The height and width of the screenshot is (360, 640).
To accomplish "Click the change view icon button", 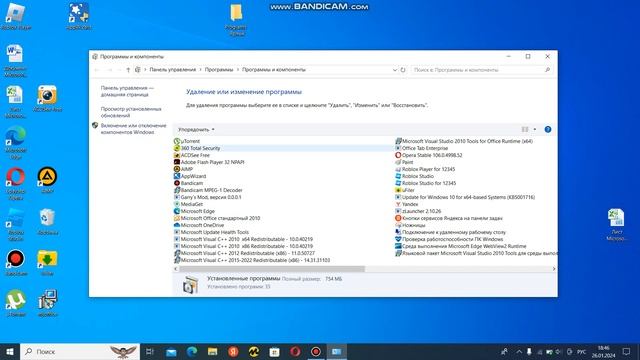I will tap(525, 129).
